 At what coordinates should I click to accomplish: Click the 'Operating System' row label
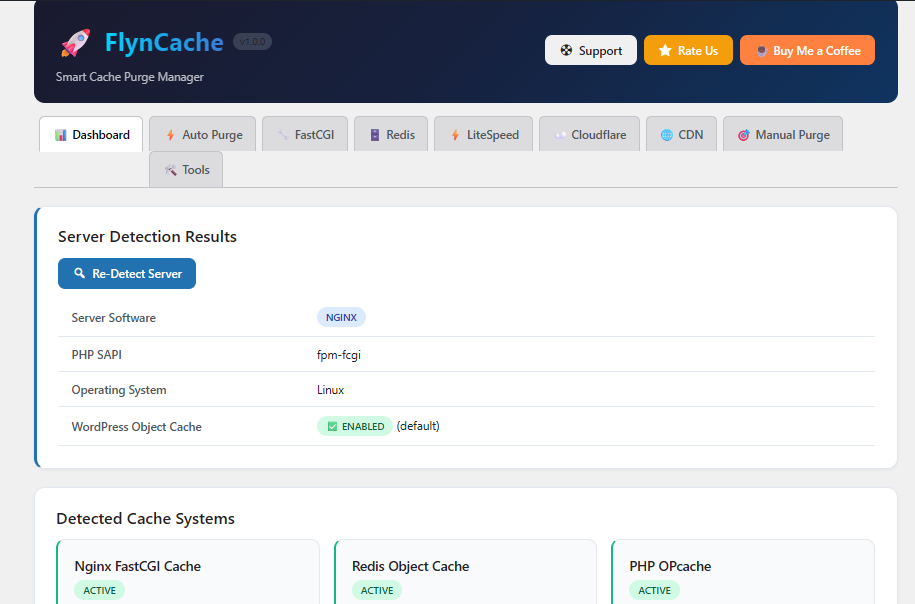click(119, 390)
